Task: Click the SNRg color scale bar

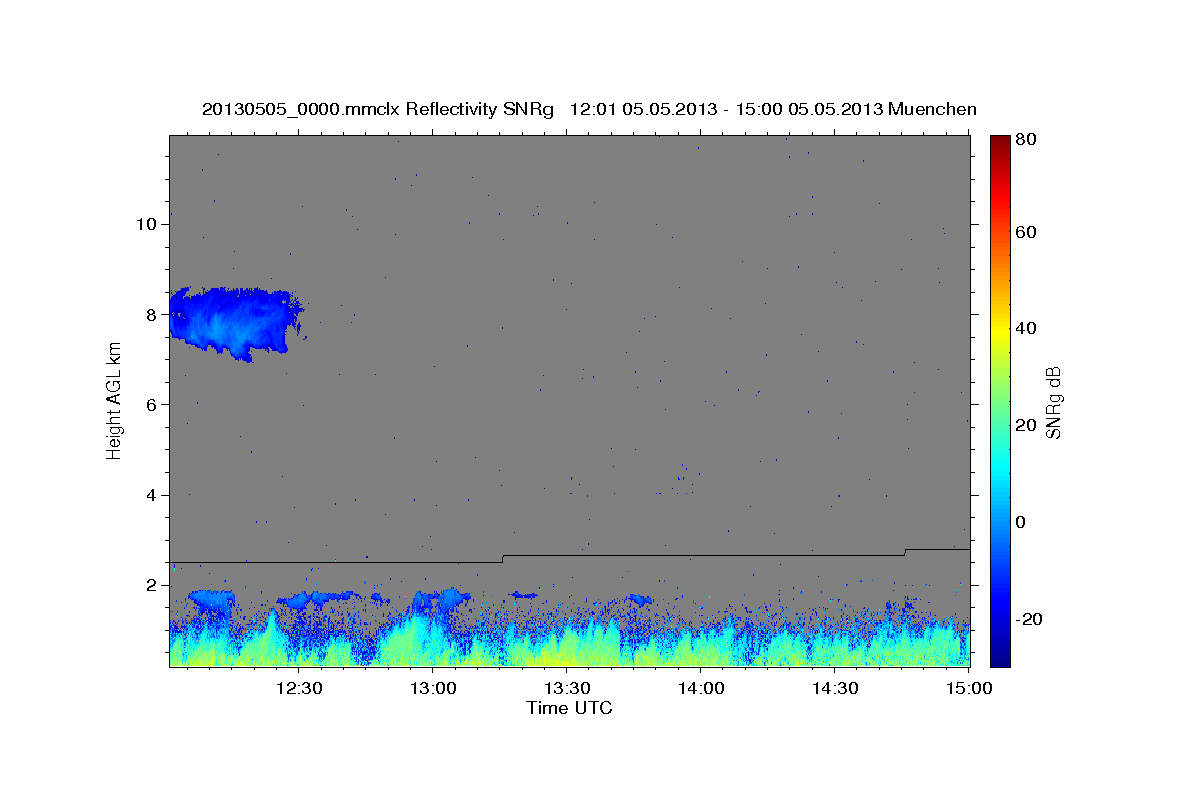Action: point(1000,401)
